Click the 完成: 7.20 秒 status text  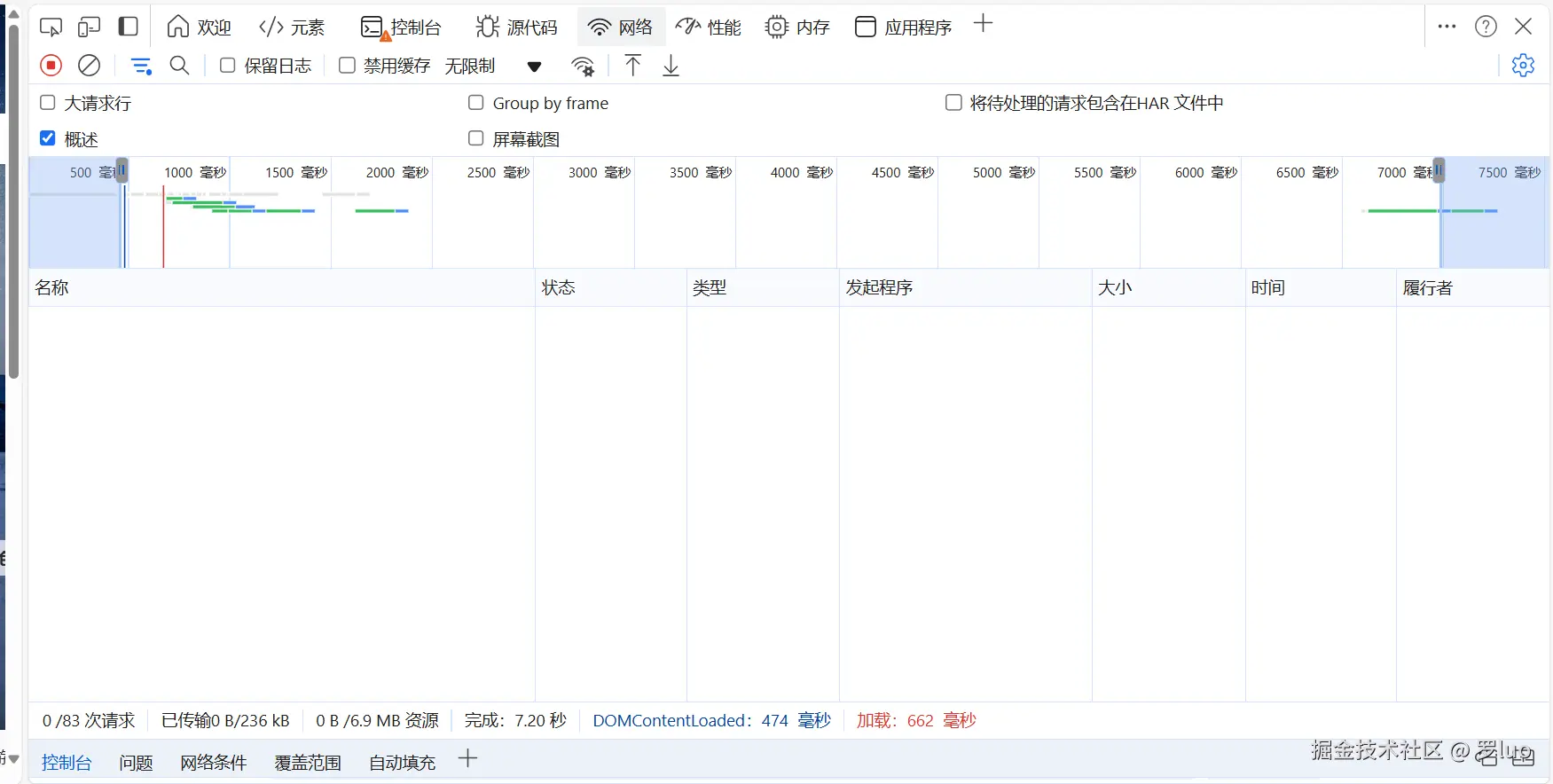[515, 720]
